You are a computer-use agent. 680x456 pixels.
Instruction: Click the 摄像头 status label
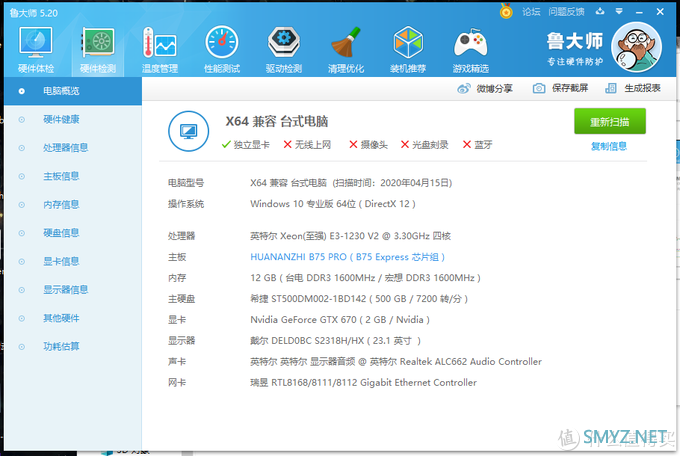click(369, 145)
